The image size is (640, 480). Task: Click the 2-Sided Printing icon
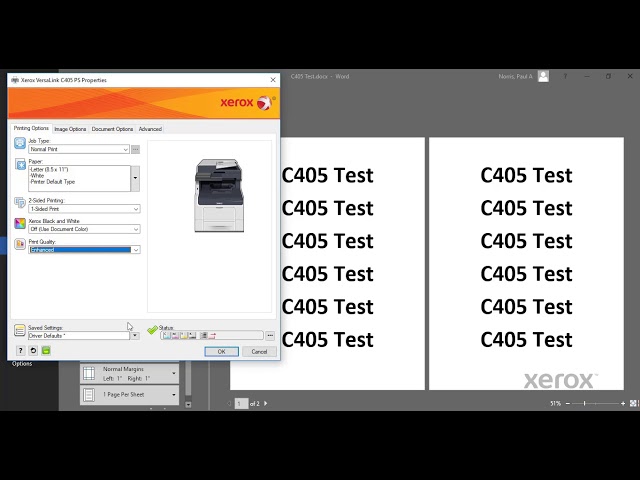20,203
